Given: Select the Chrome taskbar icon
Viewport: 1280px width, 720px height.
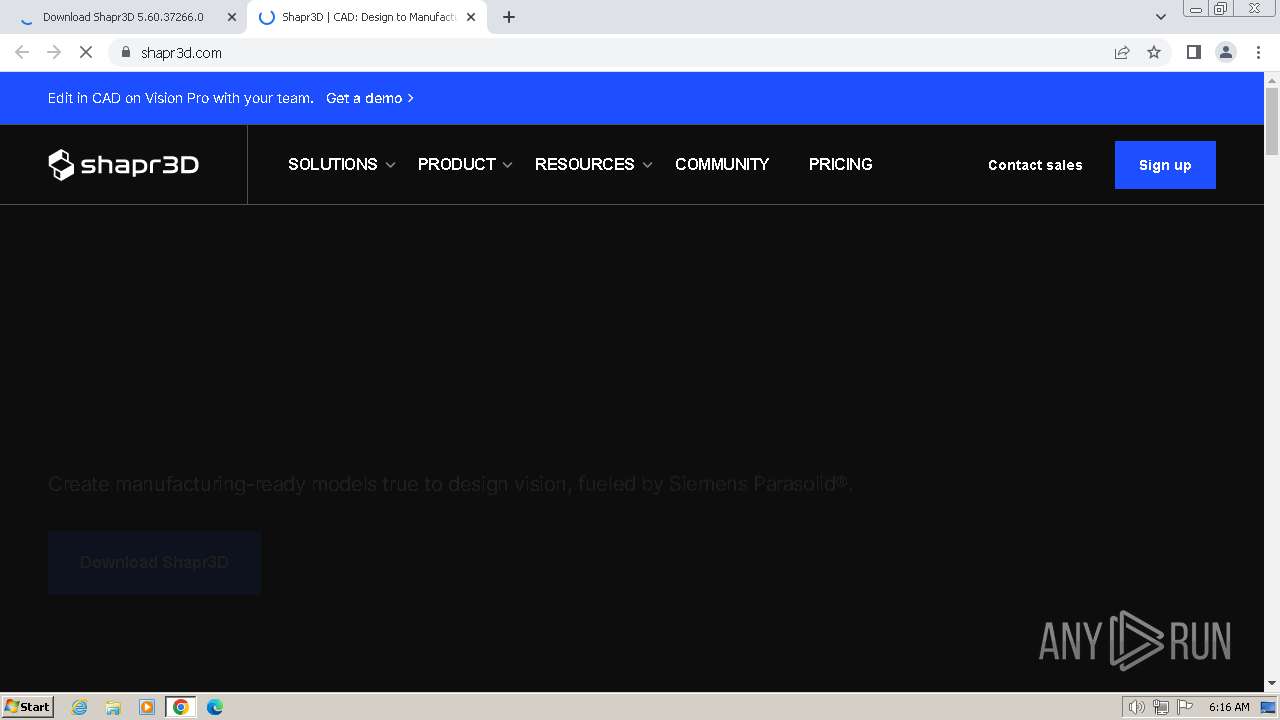Looking at the screenshot, I should coord(181,706).
